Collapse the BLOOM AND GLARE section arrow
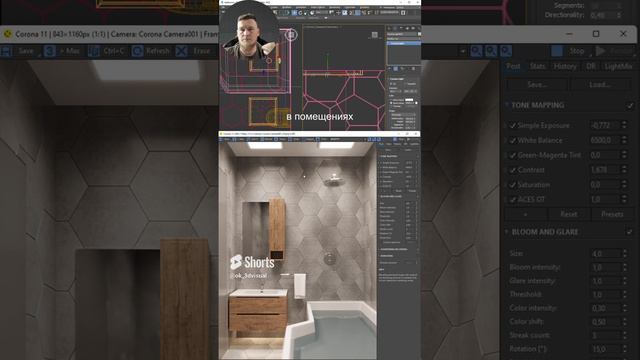The width and height of the screenshot is (640, 360). tap(507, 232)
